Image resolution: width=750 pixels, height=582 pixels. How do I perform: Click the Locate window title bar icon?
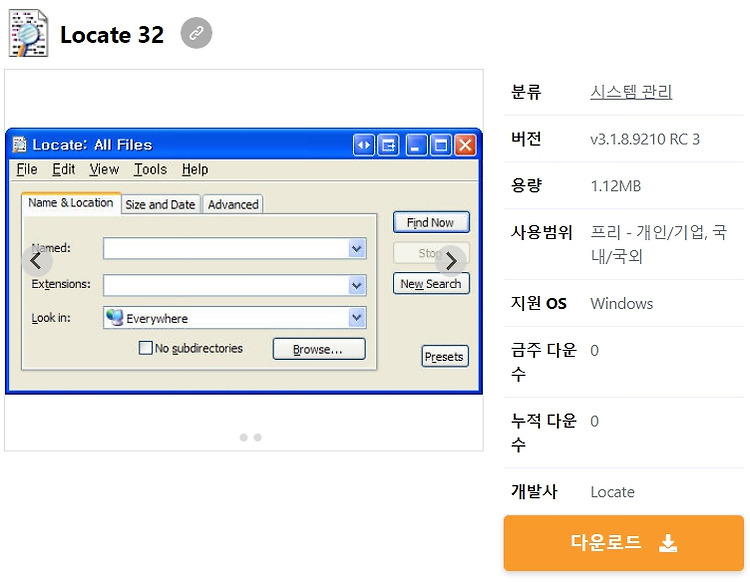click(x=20, y=144)
